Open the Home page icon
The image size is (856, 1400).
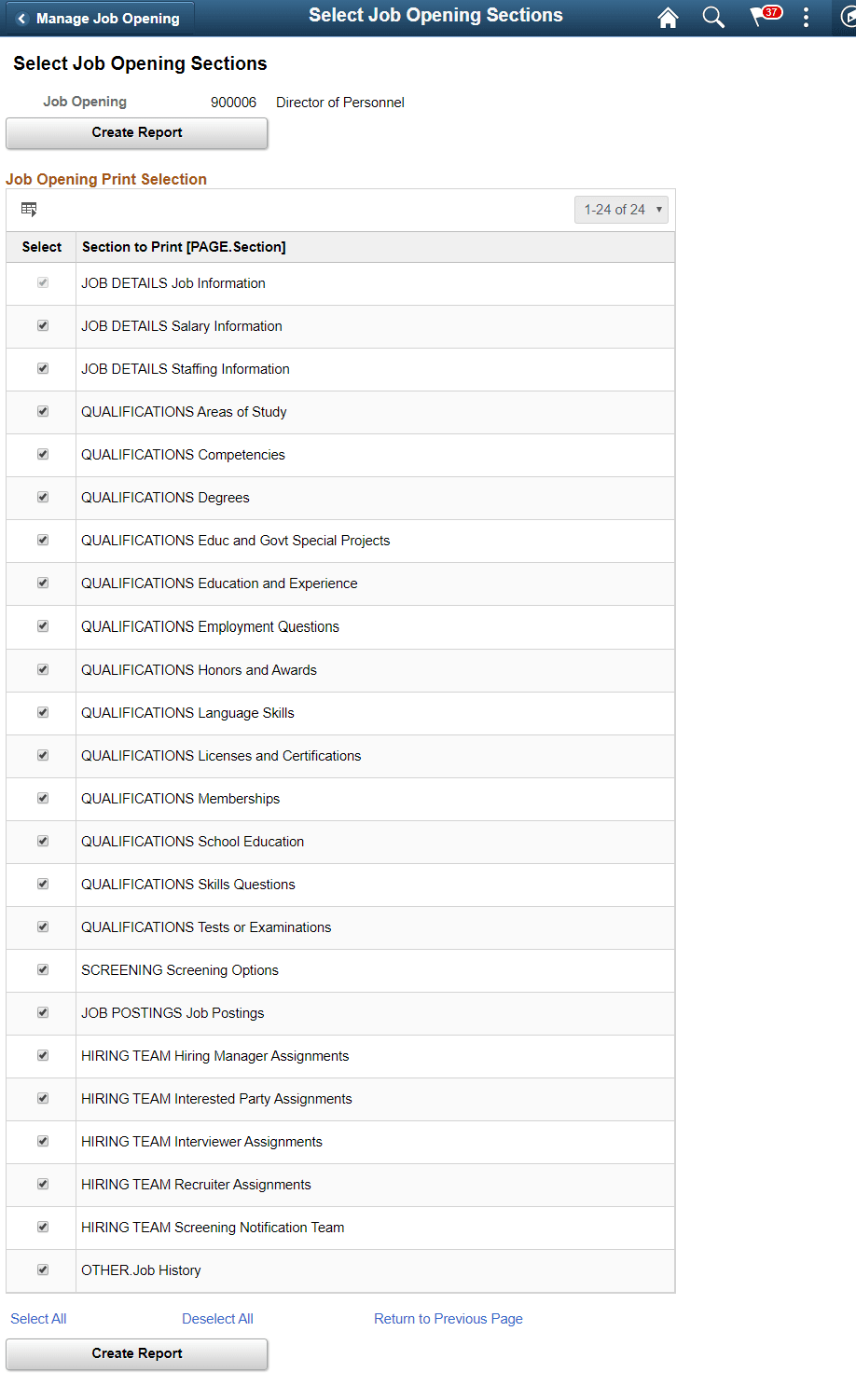[x=668, y=18]
